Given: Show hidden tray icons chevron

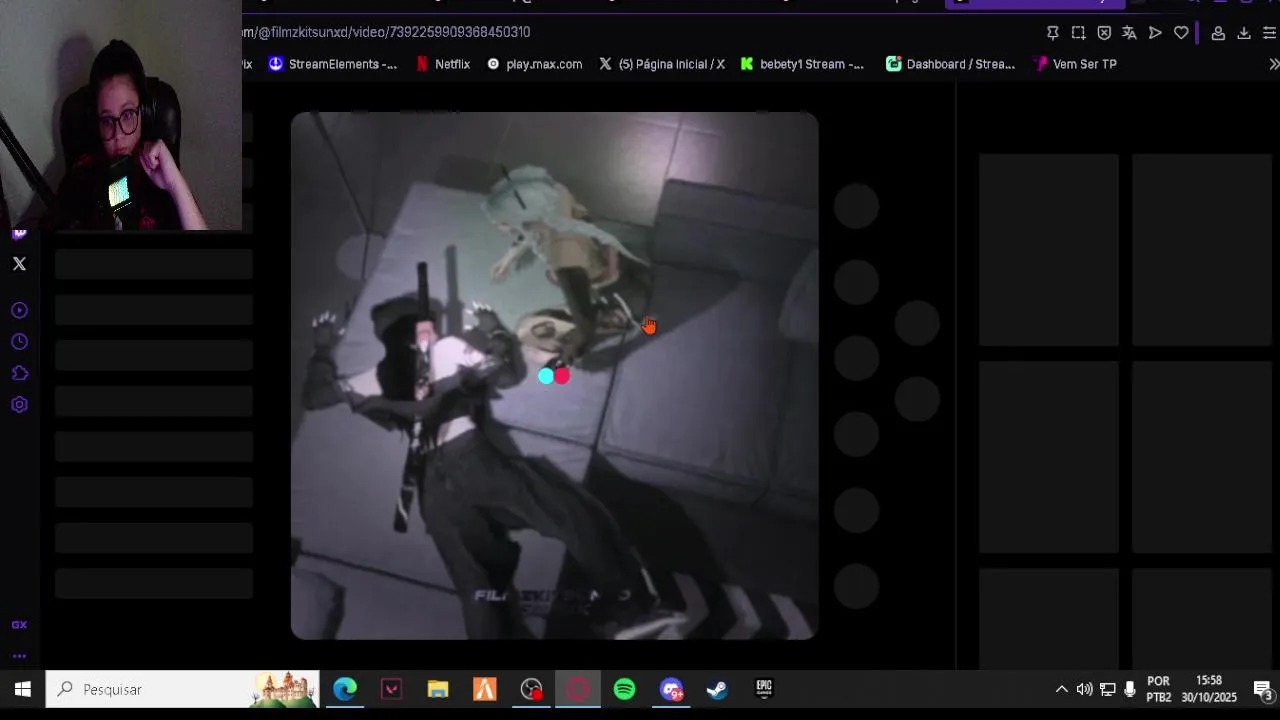Looking at the screenshot, I should [x=1062, y=689].
